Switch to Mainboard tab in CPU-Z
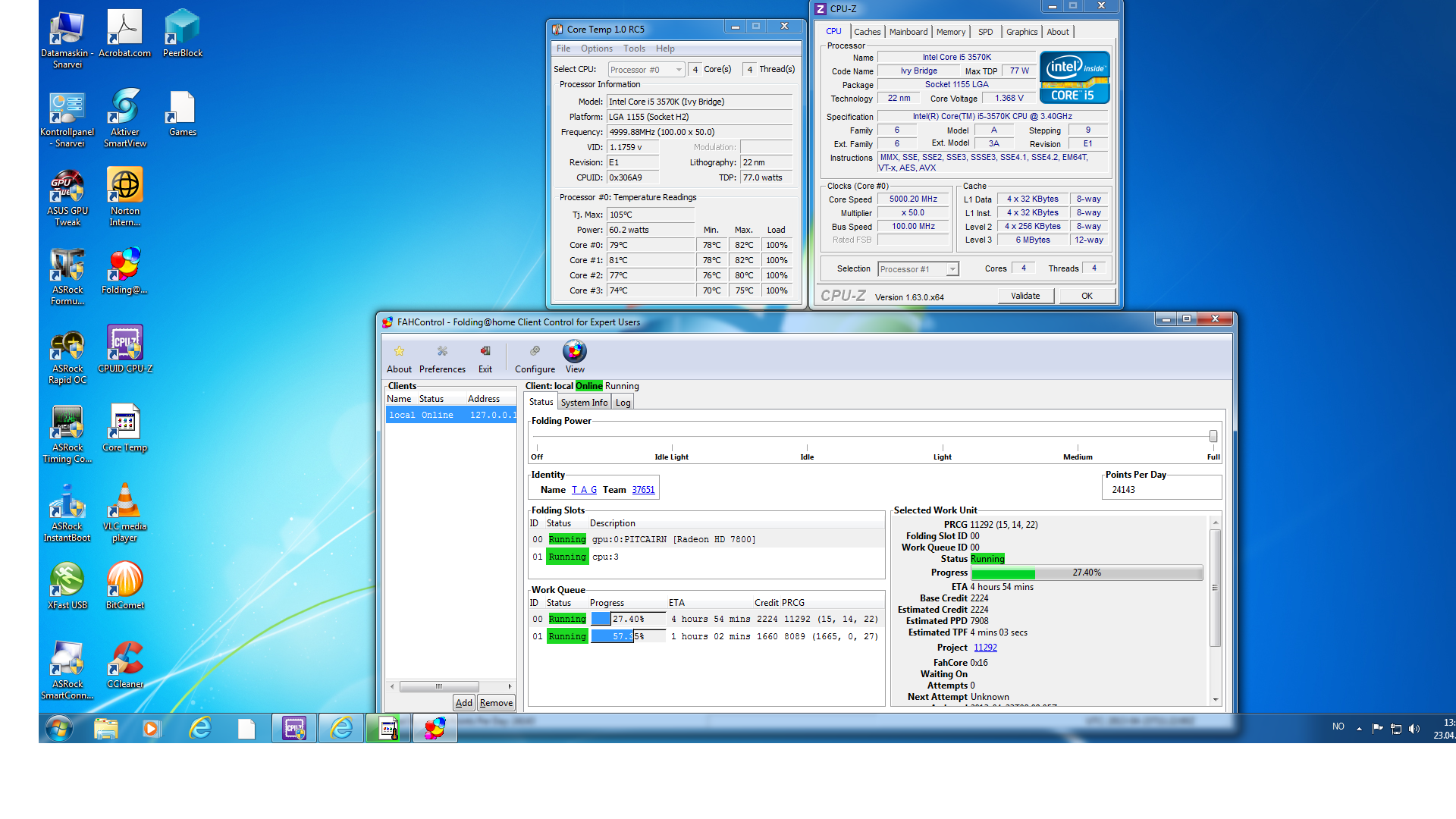 click(x=908, y=32)
